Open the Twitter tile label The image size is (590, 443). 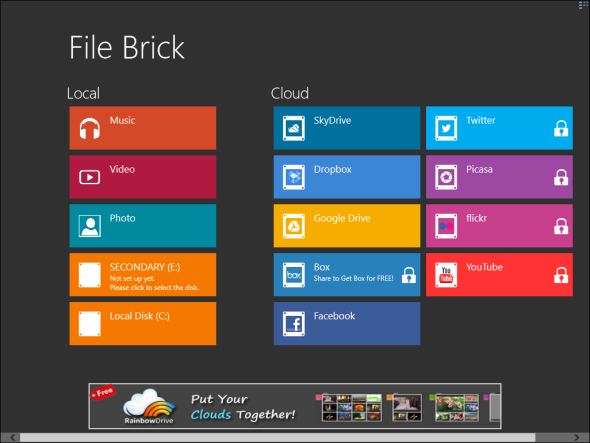point(481,120)
